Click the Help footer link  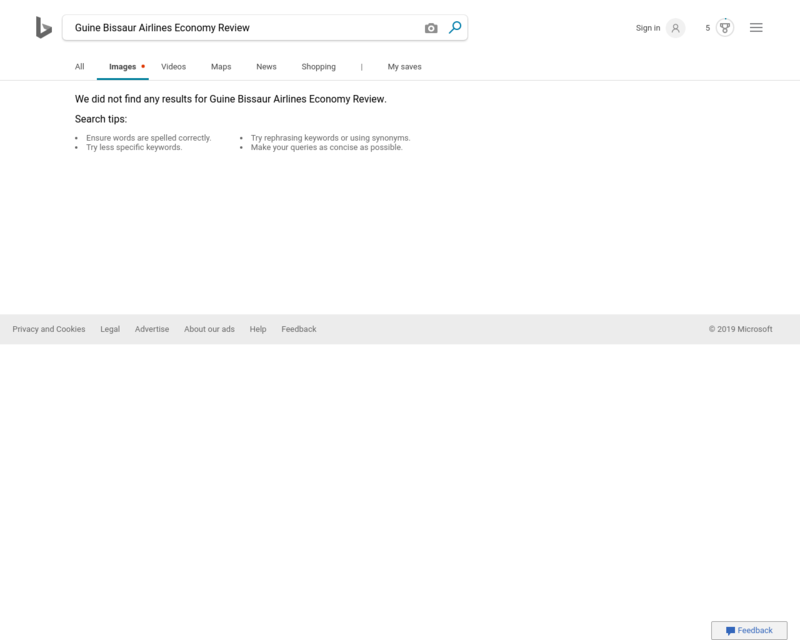pos(258,329)
